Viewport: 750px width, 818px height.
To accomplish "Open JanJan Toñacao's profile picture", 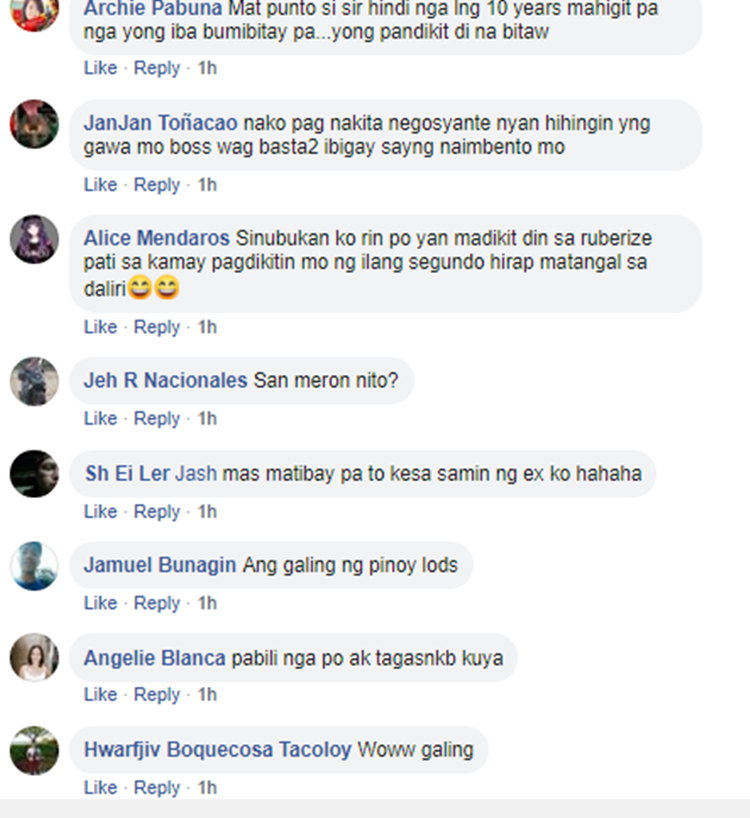I will pos(34,124).
